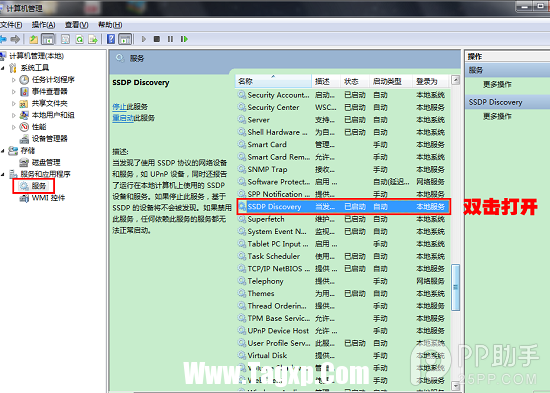This screenshot has height=393, width=550.
Task: Open the 查看(V) menu
Action: [76, 25]
